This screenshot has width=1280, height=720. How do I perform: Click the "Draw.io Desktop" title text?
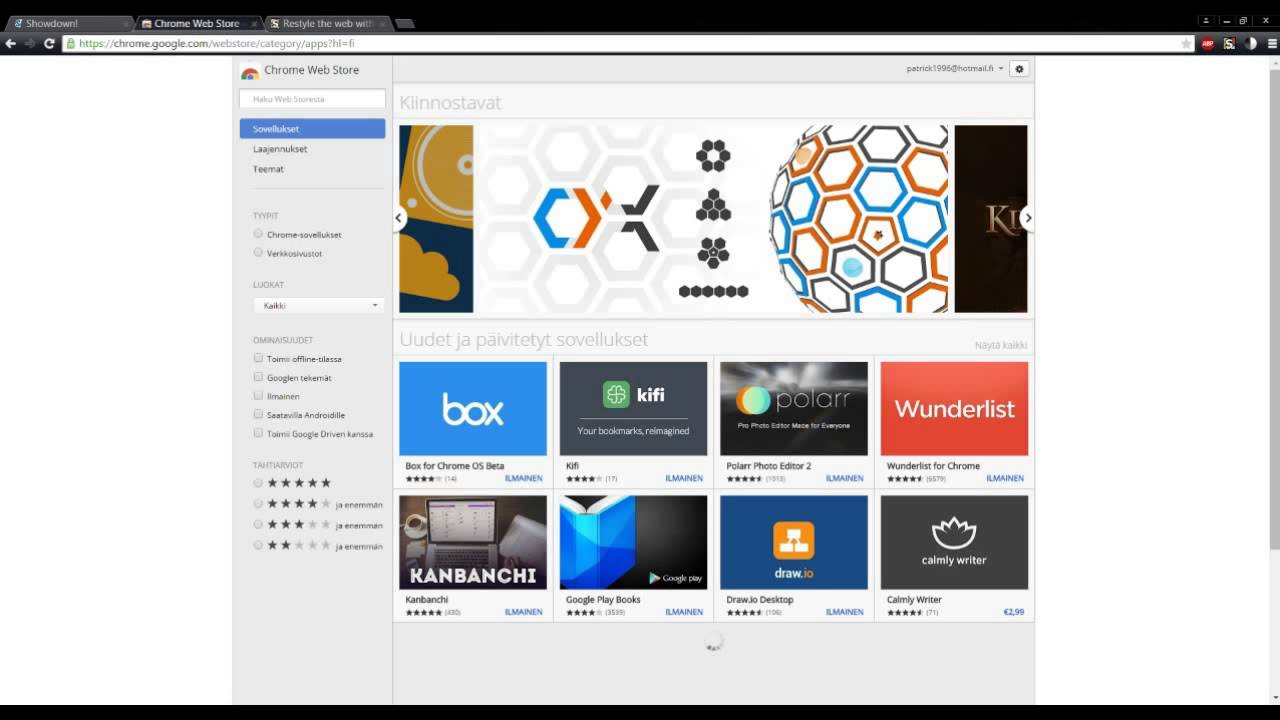760,600
